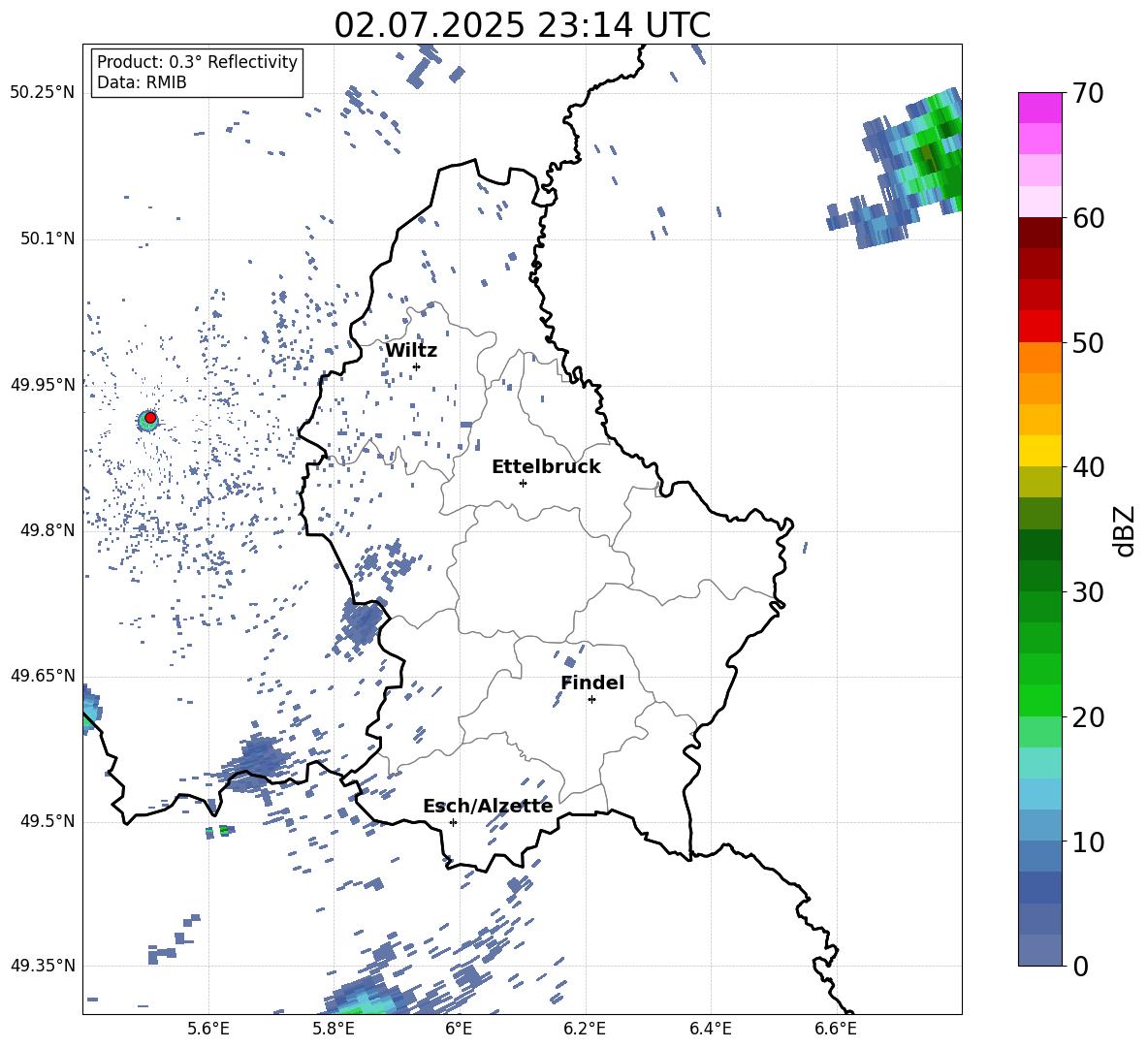Screen dimensions: 1148x1048
Task: Click the 6.6°E longitude label
Action: tap(836, 1029)
